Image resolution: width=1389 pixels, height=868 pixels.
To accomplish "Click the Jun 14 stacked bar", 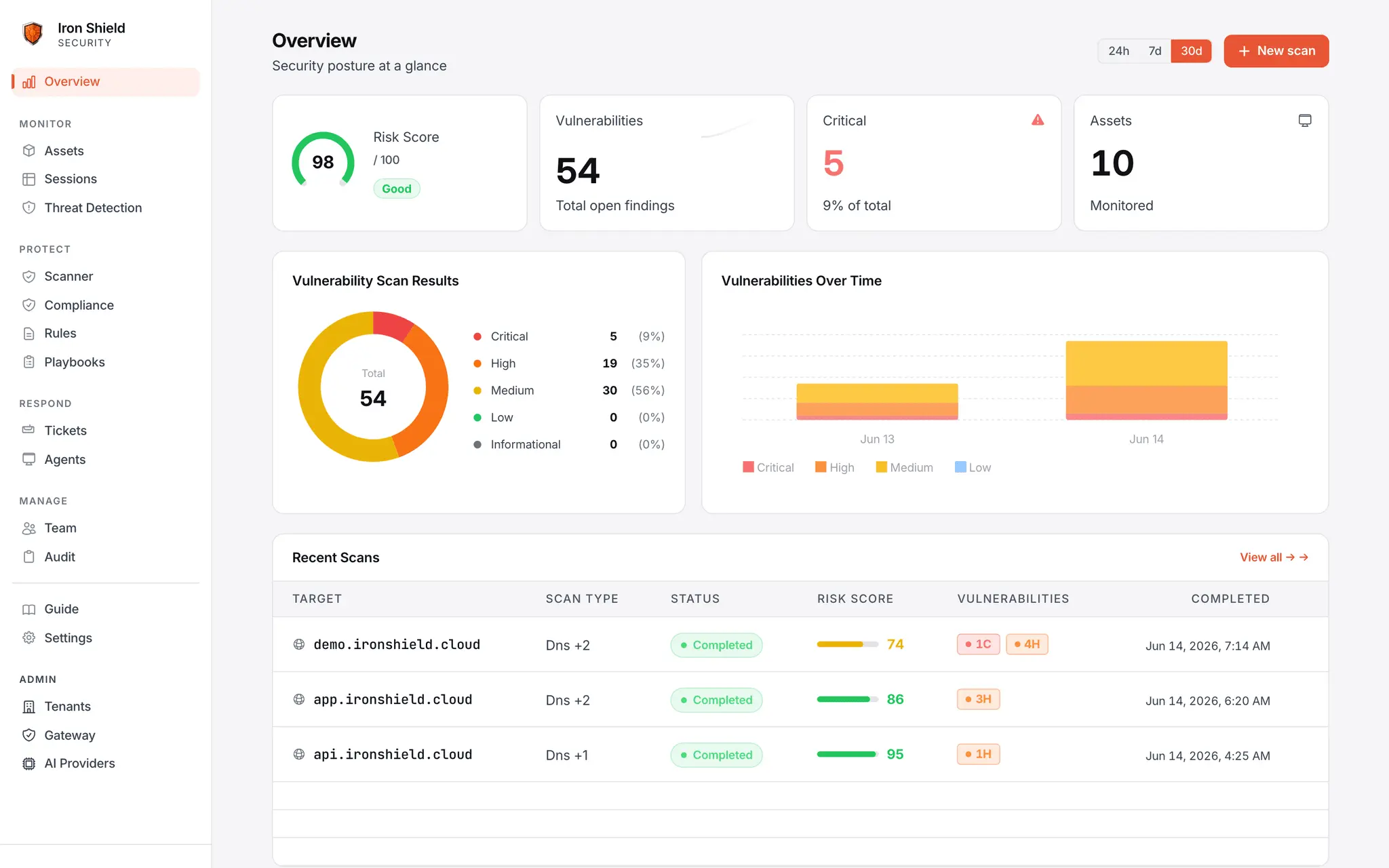I will point(1146,380).
